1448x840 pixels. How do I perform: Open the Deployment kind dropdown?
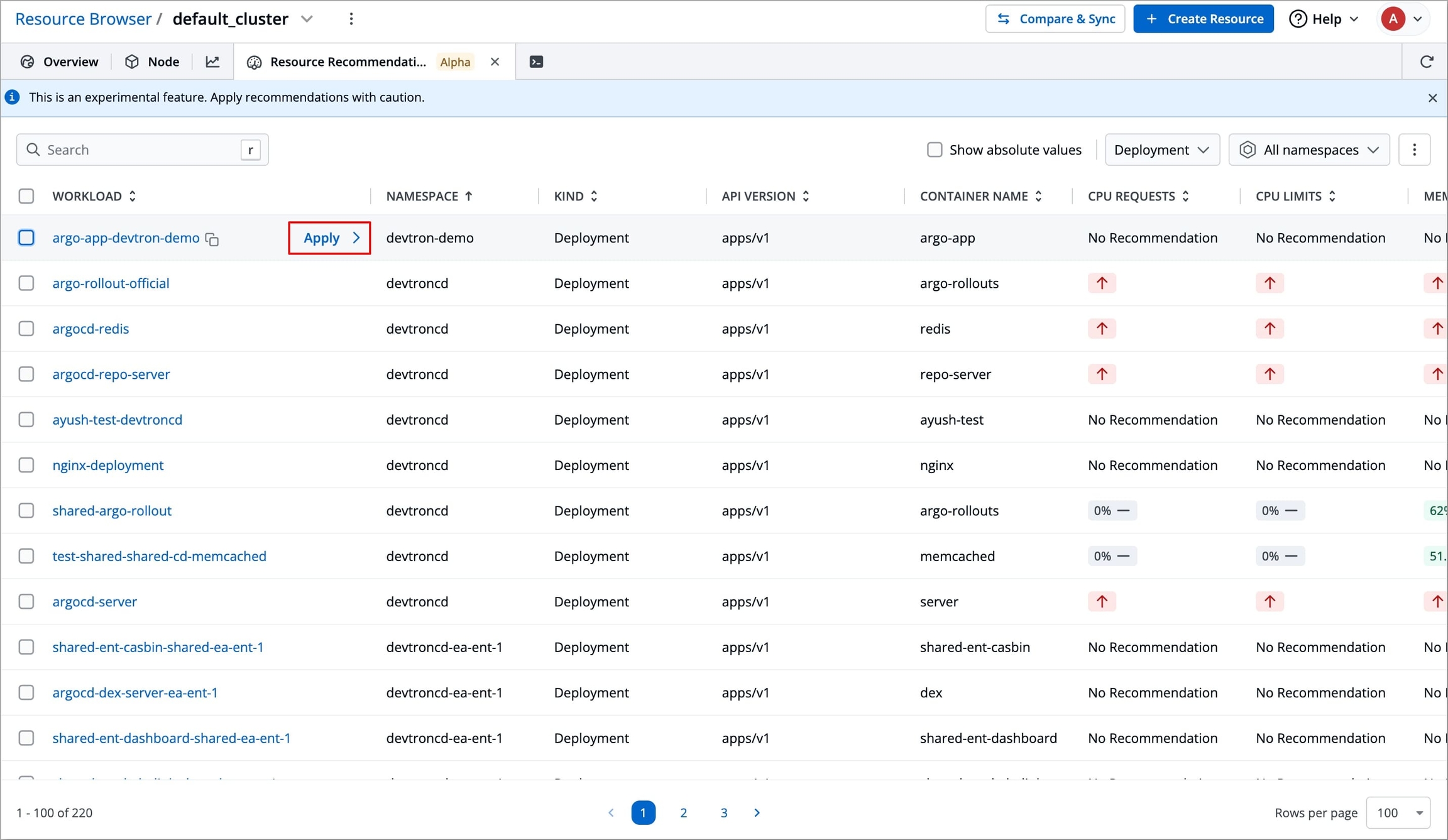coord(1161,150)
